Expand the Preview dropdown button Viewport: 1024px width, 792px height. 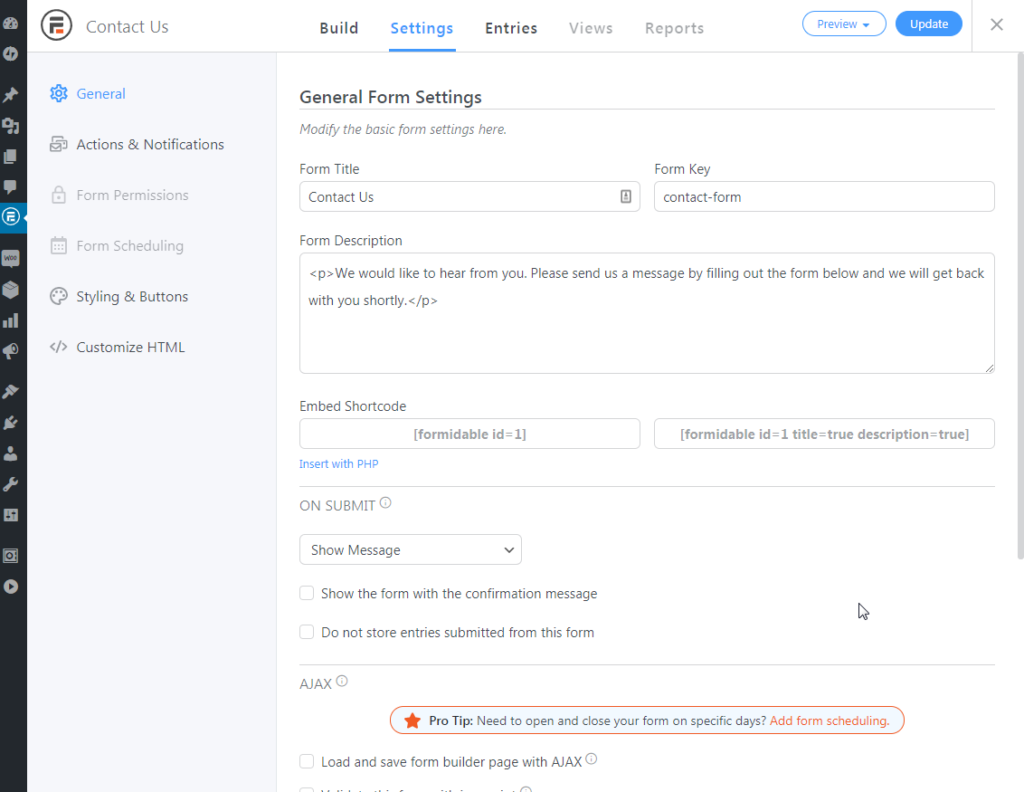pyautogui.click(x=843, y=24)
